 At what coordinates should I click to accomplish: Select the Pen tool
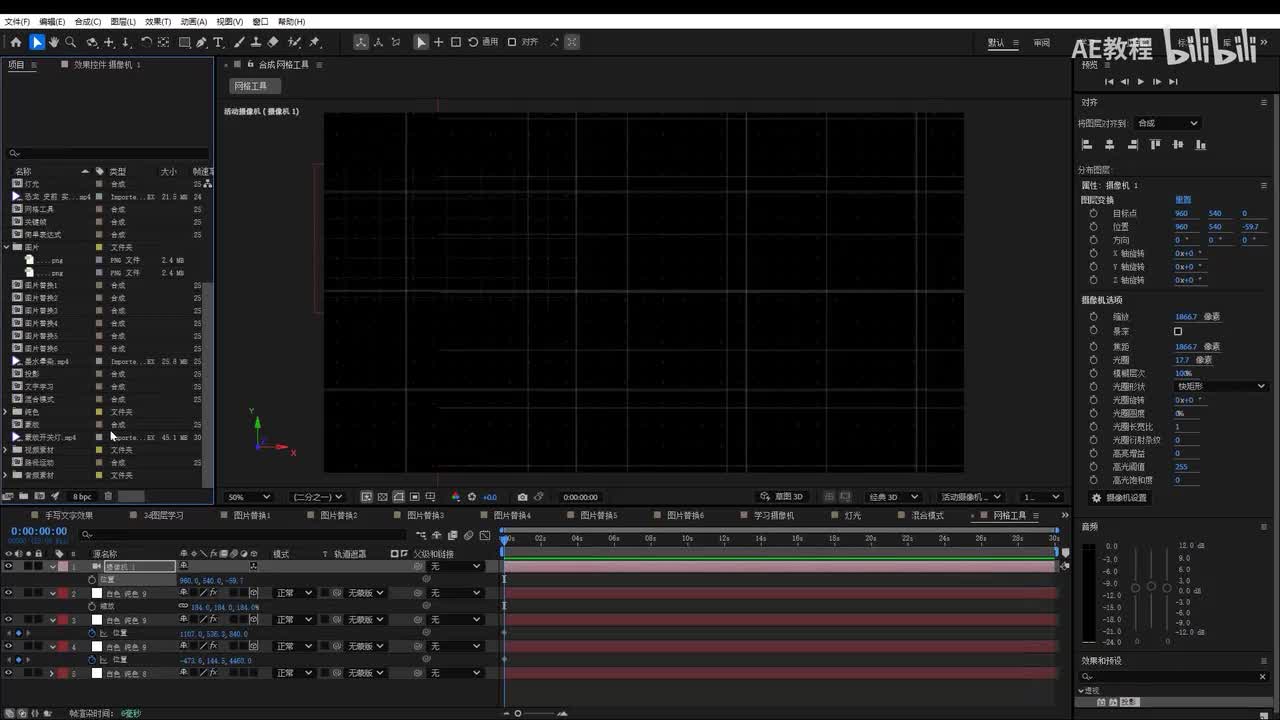pos(201,42)
